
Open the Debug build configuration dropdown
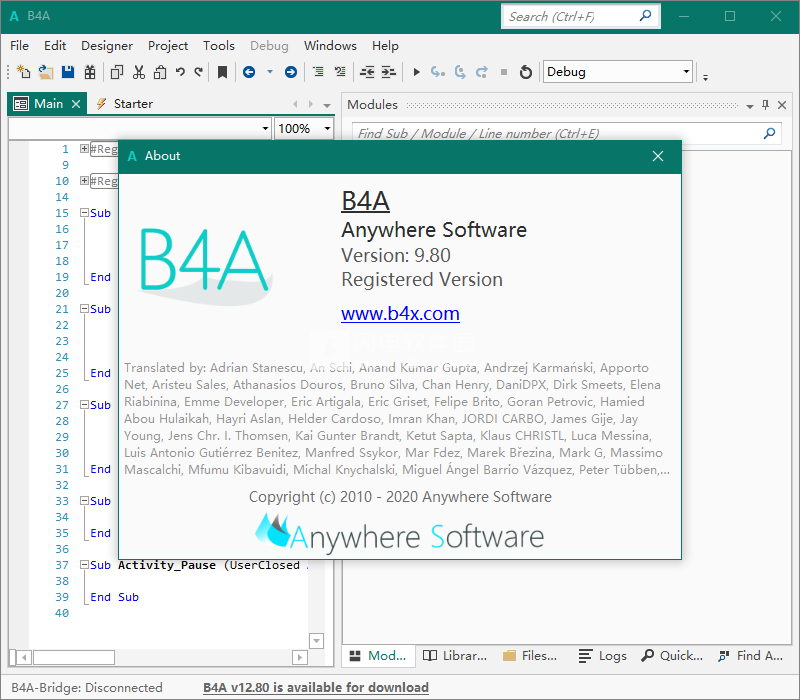tap(687, 72)
